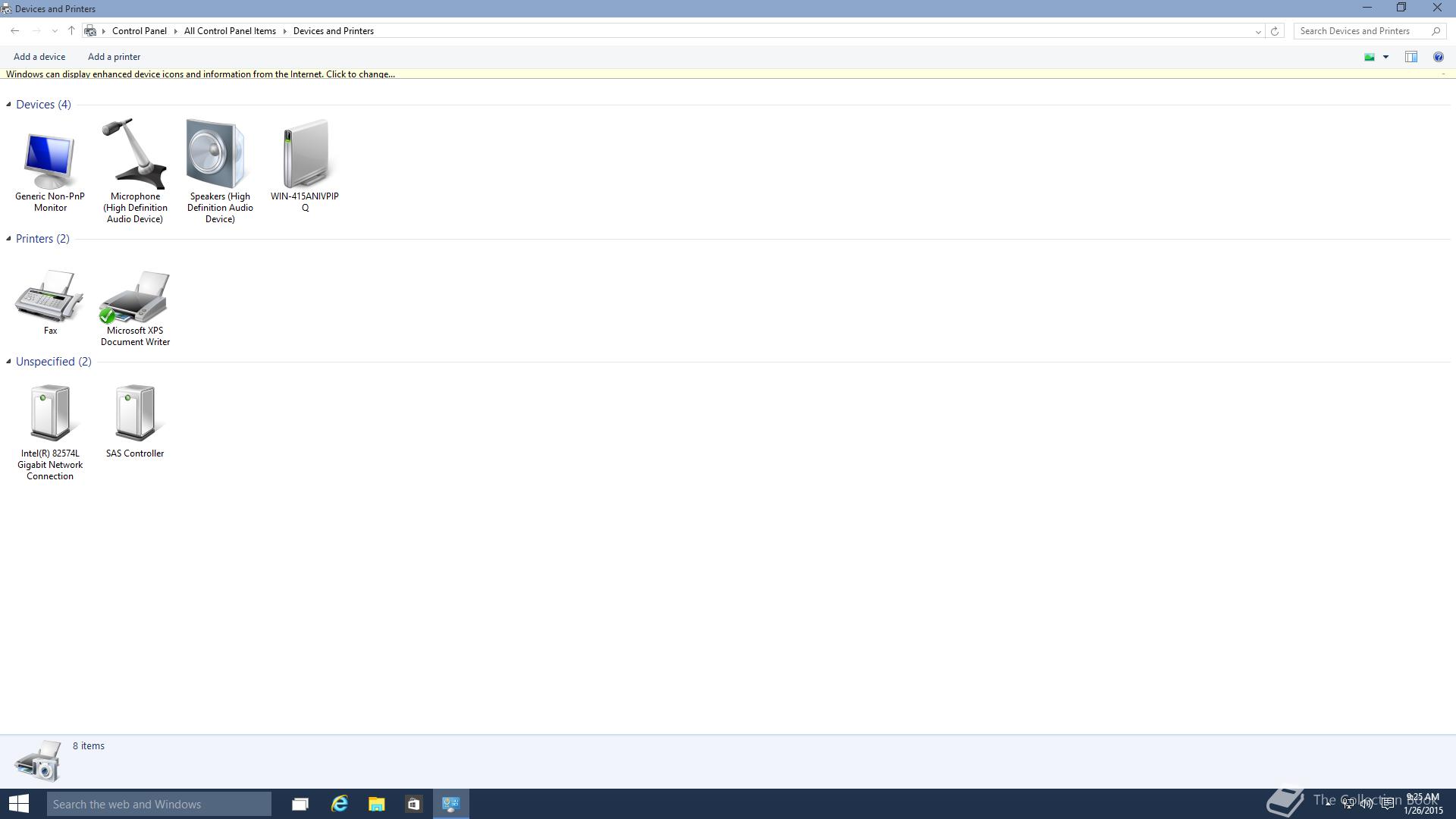
Task: Select the Microphone (High Definition Audio Device) icon
Action: coord(135,154)
